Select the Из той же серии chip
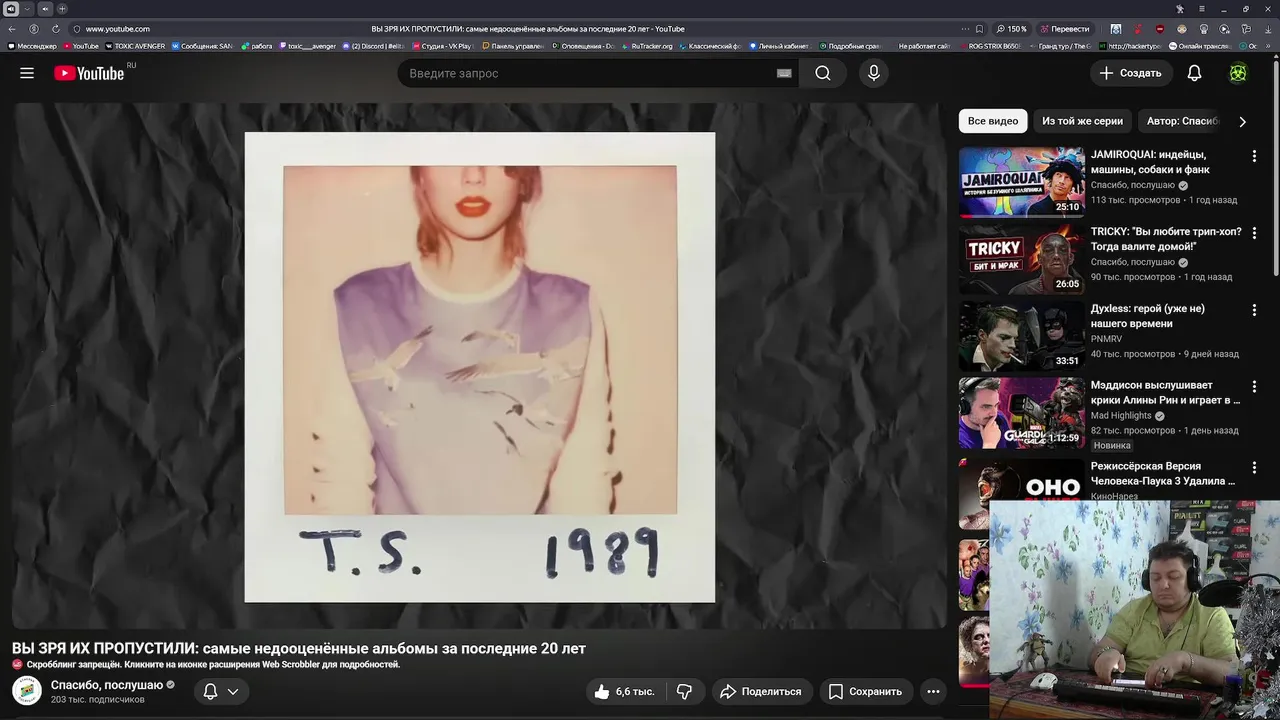 click(1082, 121)
